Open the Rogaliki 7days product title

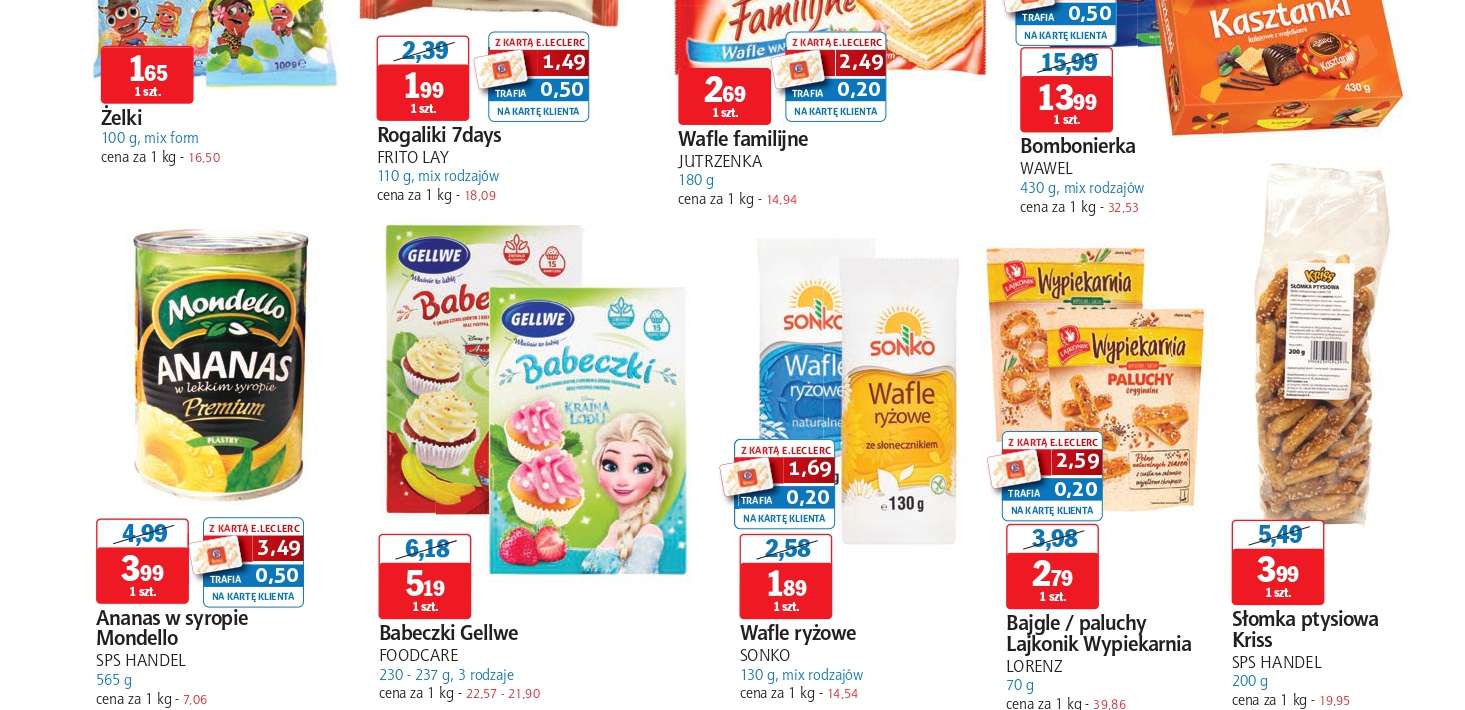click(439, 135)
